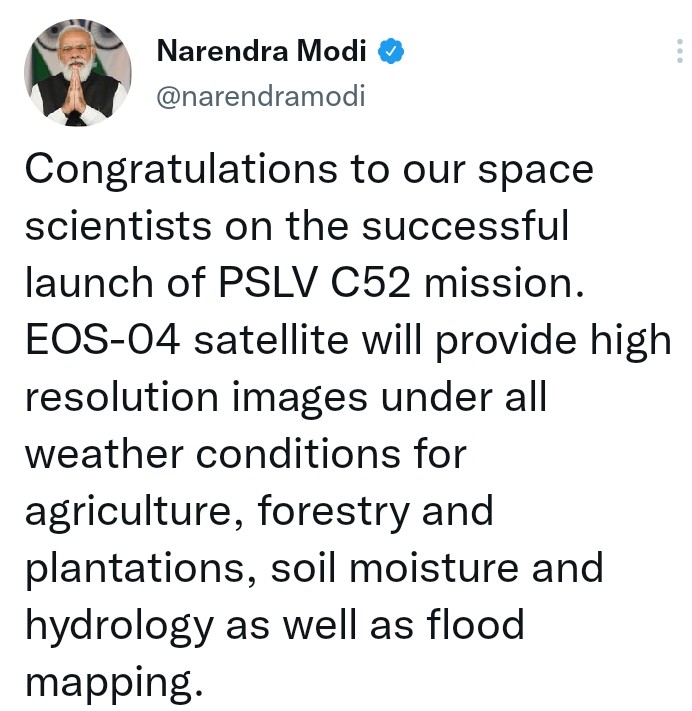This screenshot has height=711, width=692.
Task: Click the text PSLV C52 in tweet
Action: [x=315, y=283]
